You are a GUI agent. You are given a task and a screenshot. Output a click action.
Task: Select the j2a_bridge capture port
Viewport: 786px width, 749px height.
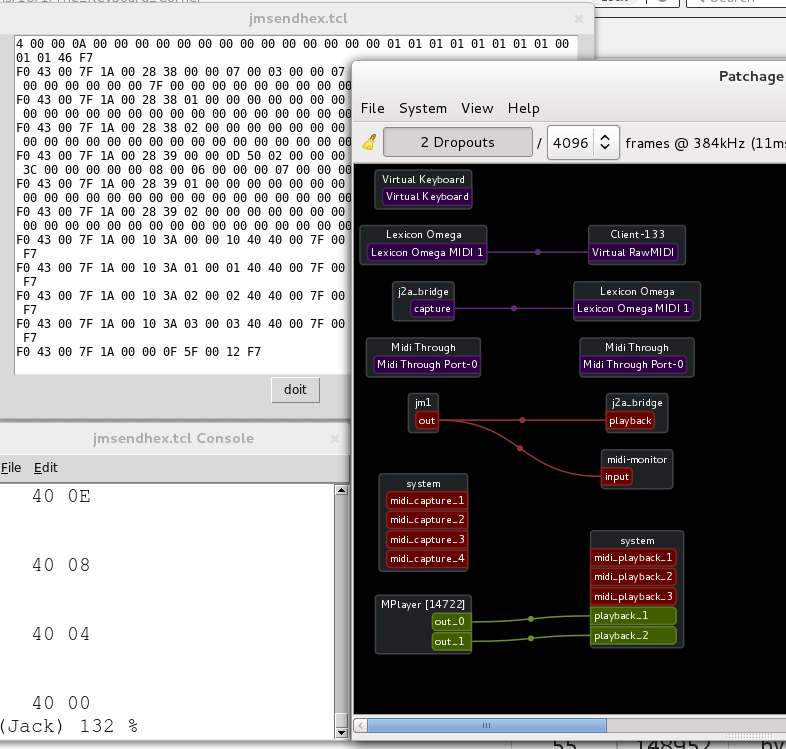coord(432,309)
